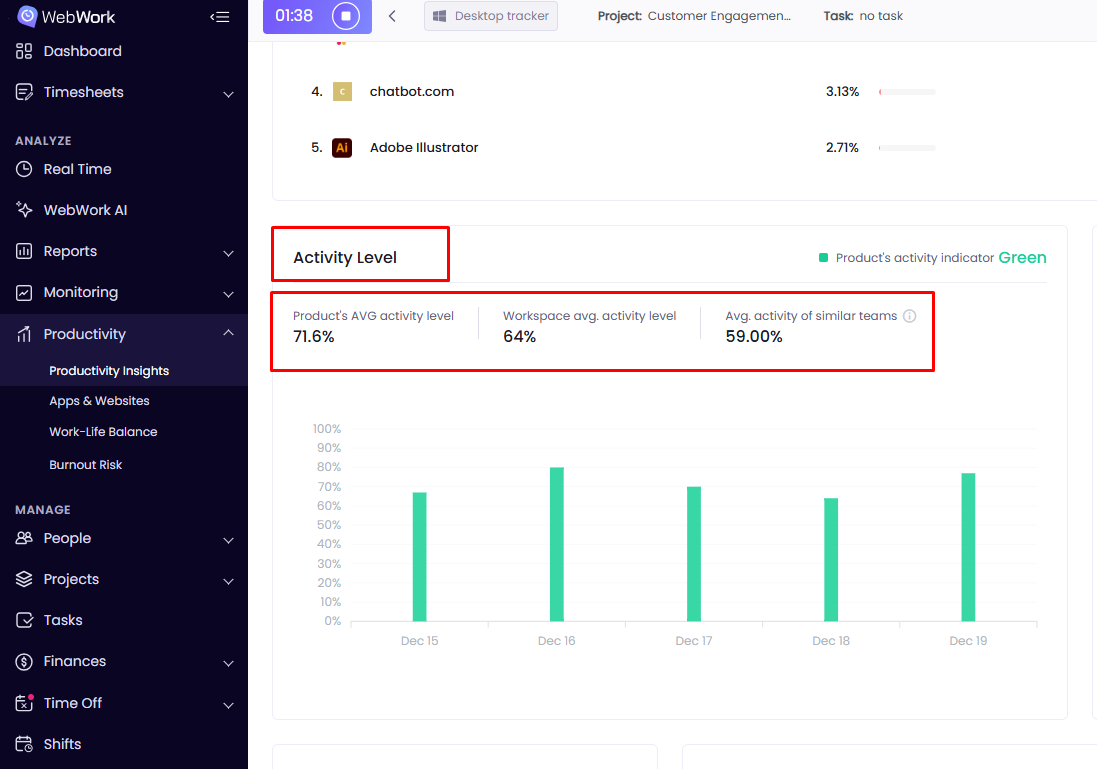Collapse the sidebar with the menu icon

coord(220,16)
